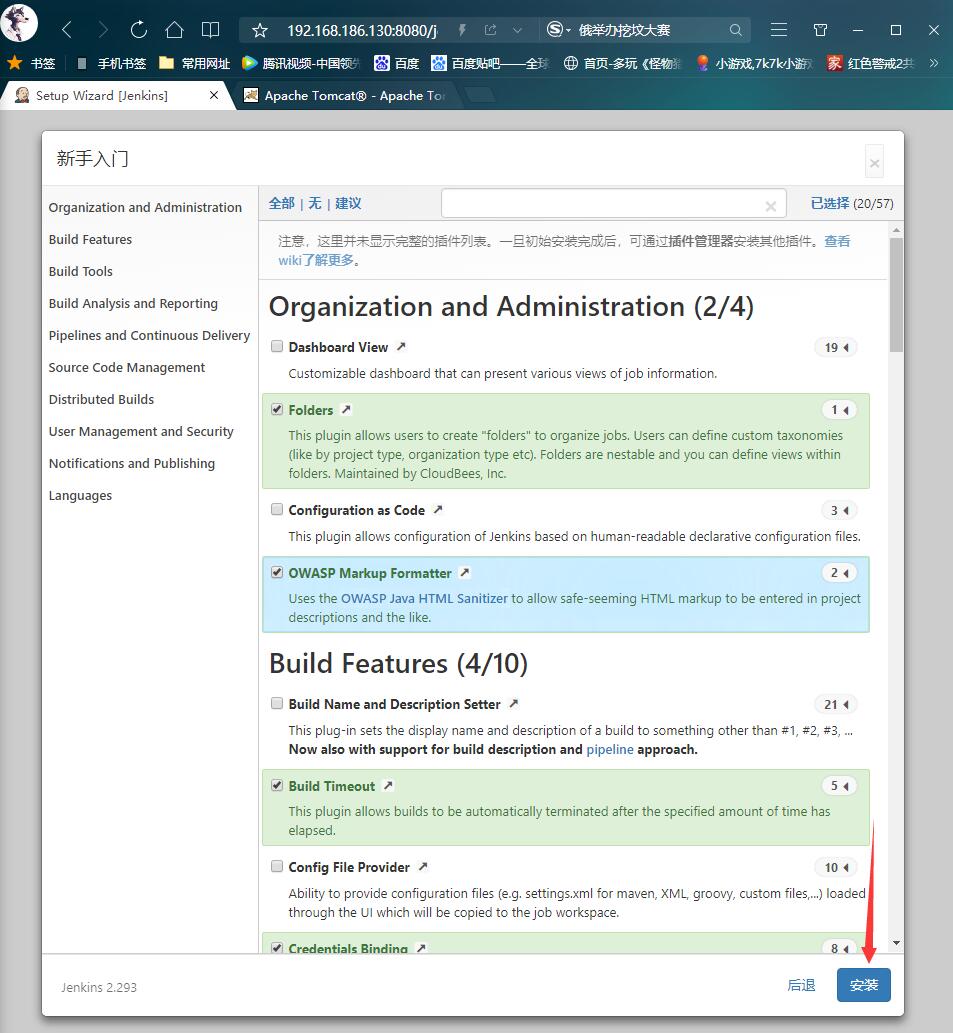Expand more bookmarks chevron
This screenshot has height=1033, width=953.
(933, 63)
